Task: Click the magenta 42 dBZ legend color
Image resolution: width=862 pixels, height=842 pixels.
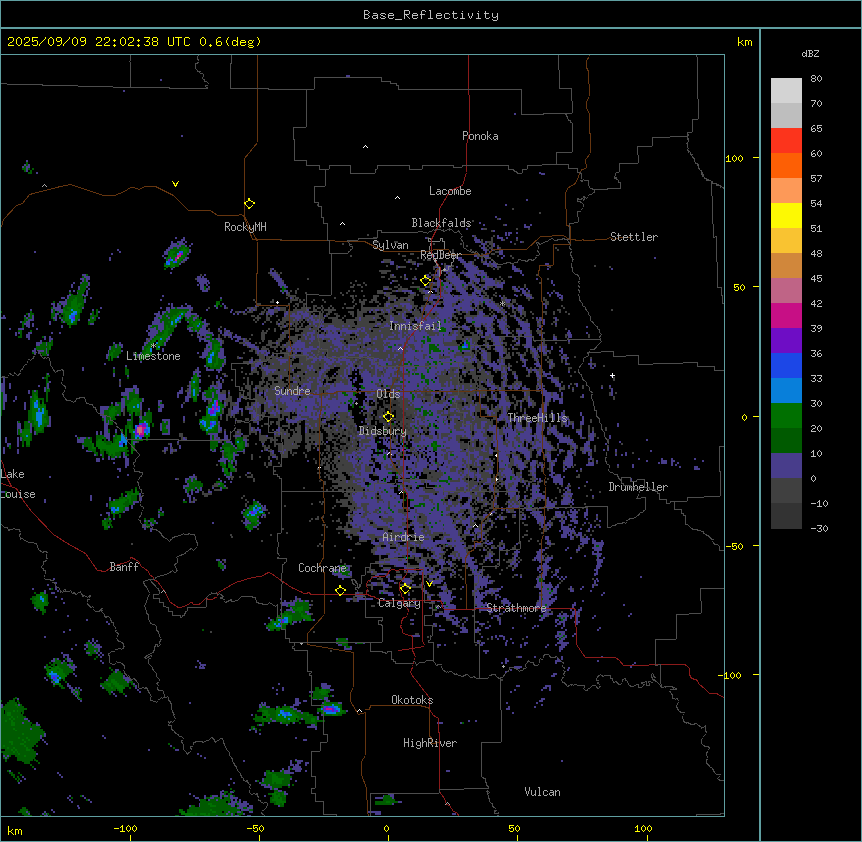Action: pos(786,315)
